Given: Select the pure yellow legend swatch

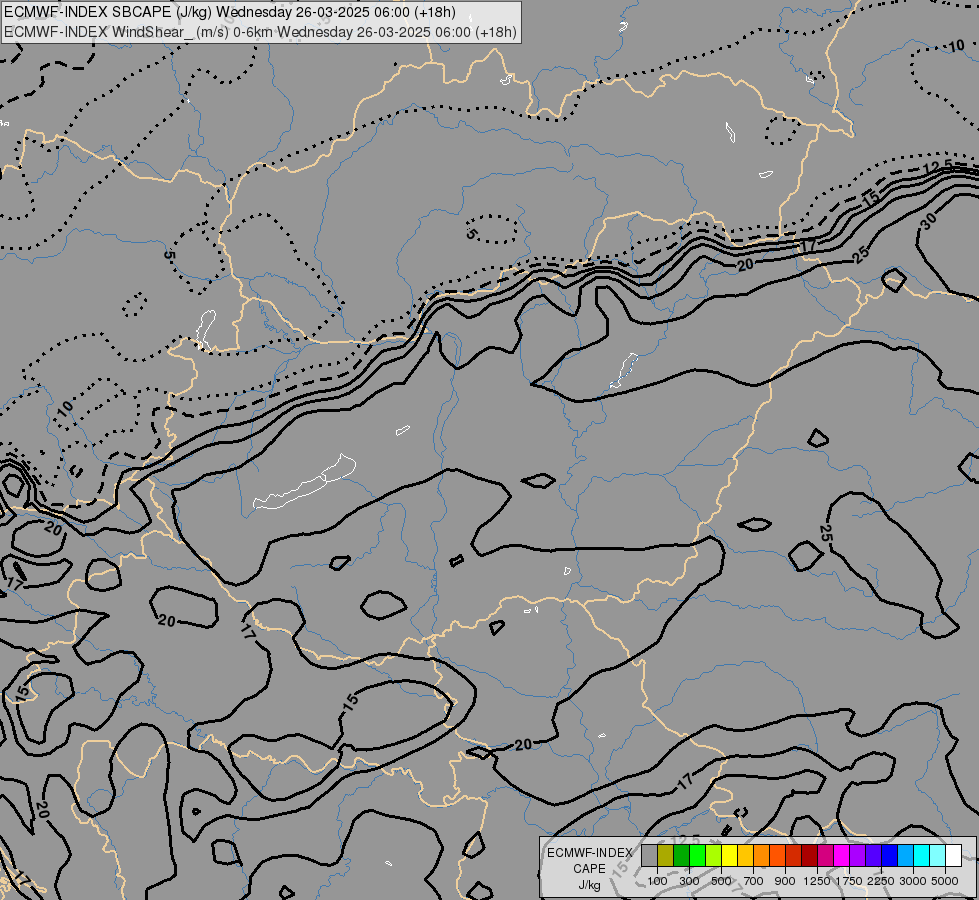Looking at the screenshot, I should pos(730,856).
